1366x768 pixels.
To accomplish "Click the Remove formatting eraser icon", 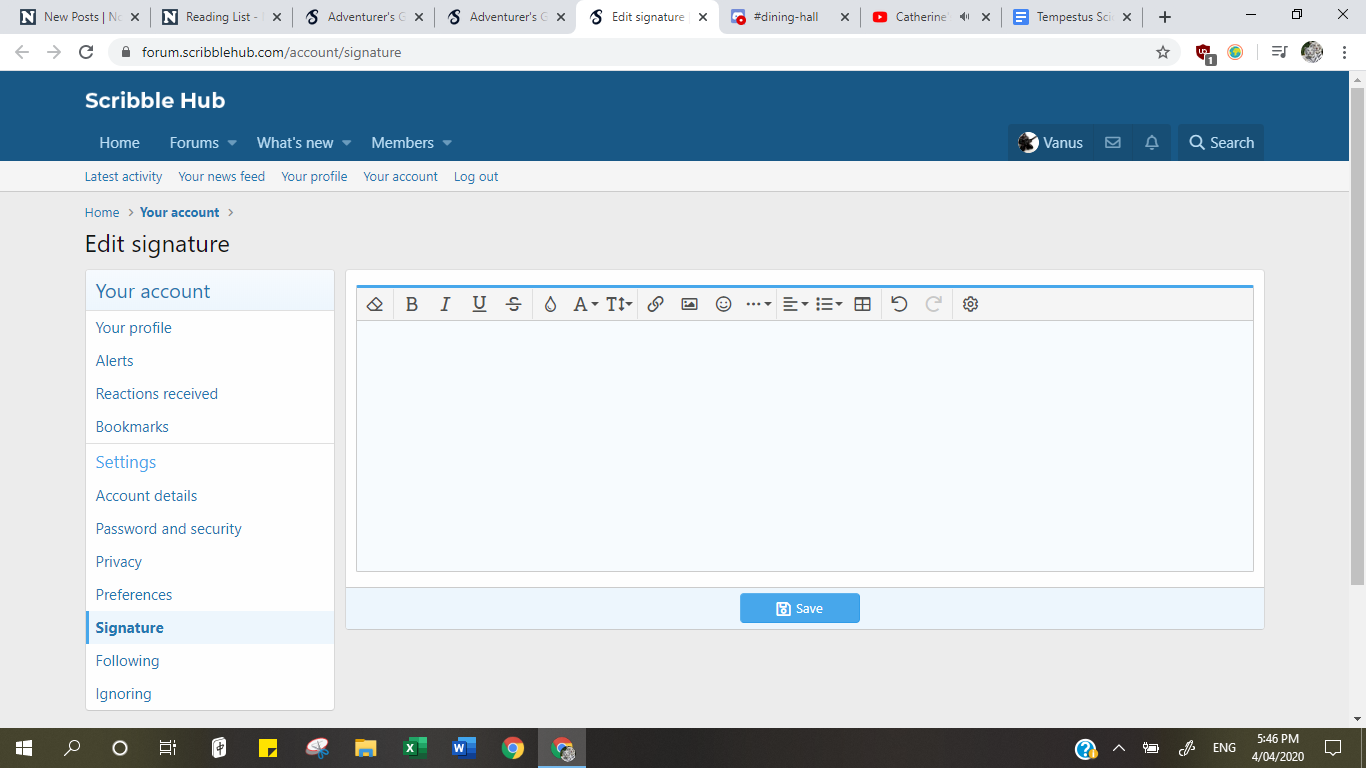I will tap(375, 304).
